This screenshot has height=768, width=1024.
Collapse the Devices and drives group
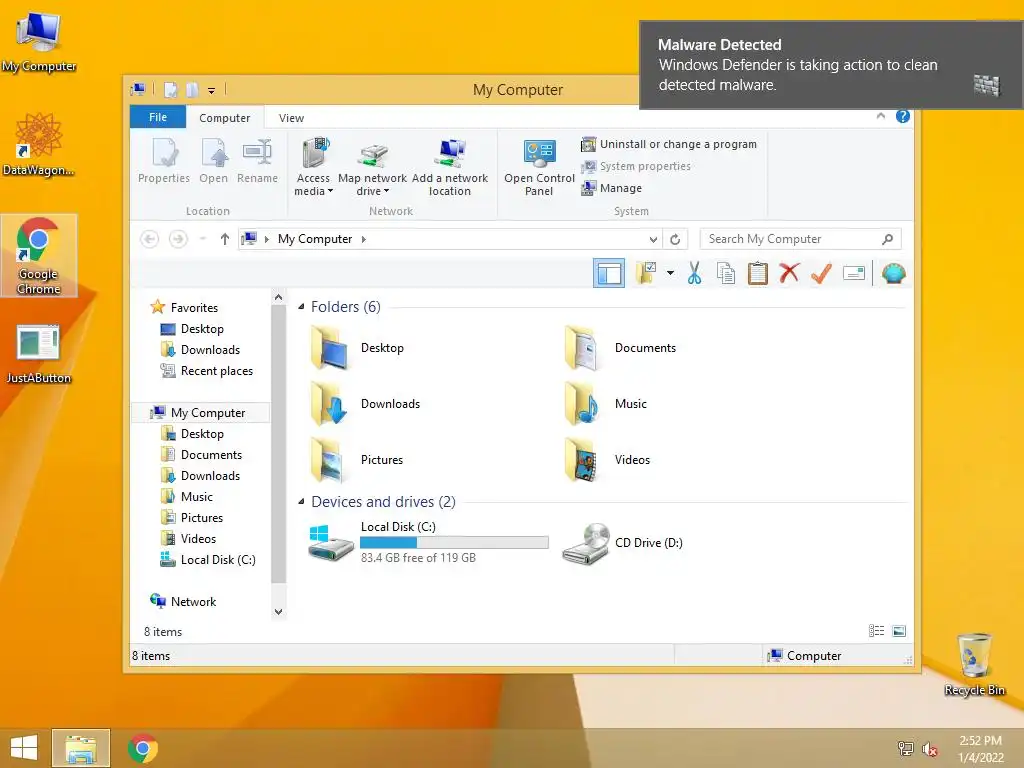[301, 502]
